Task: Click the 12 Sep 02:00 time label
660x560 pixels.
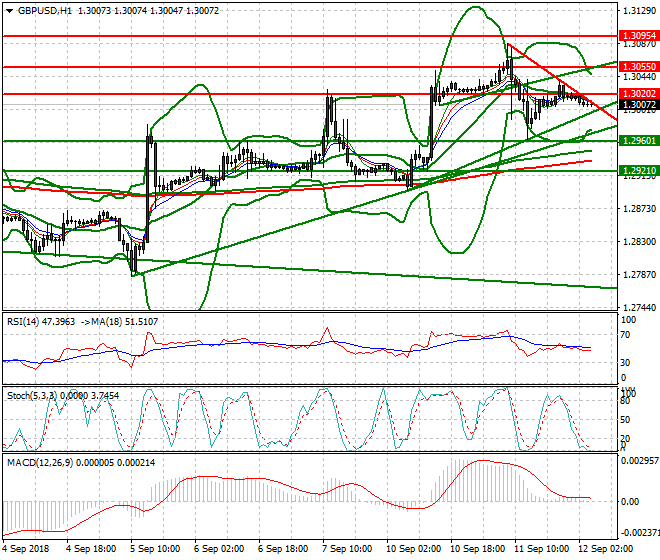Action: pyautogui.click(x=604, y=549)
